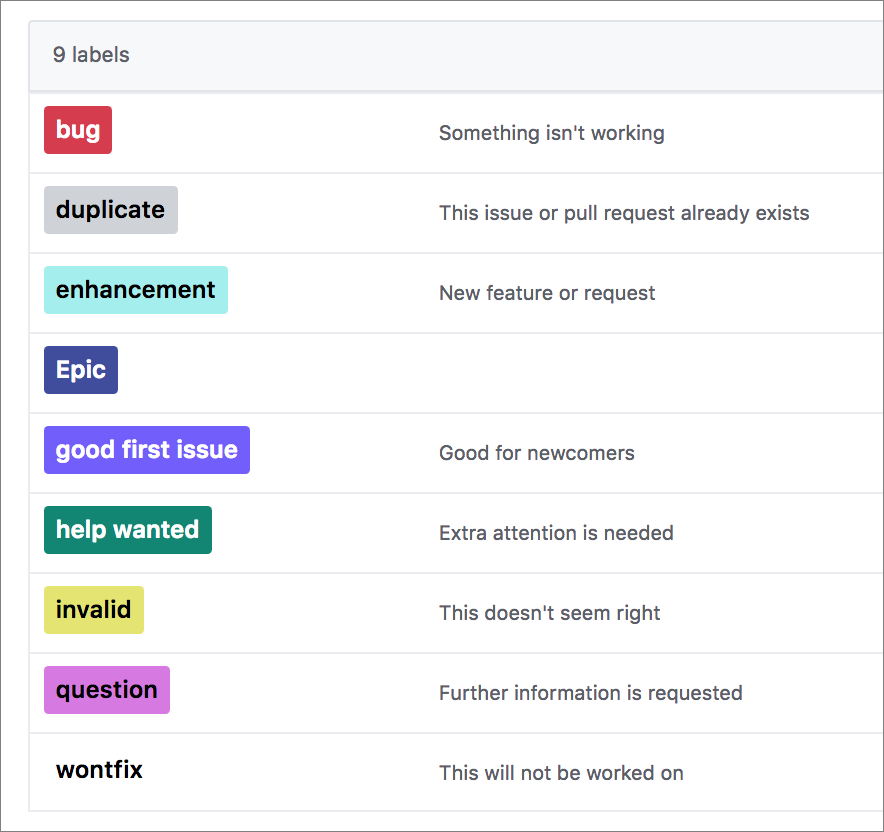
Task: Open the wontfix label
Action: pyautogui.click(x=99, y=770)
